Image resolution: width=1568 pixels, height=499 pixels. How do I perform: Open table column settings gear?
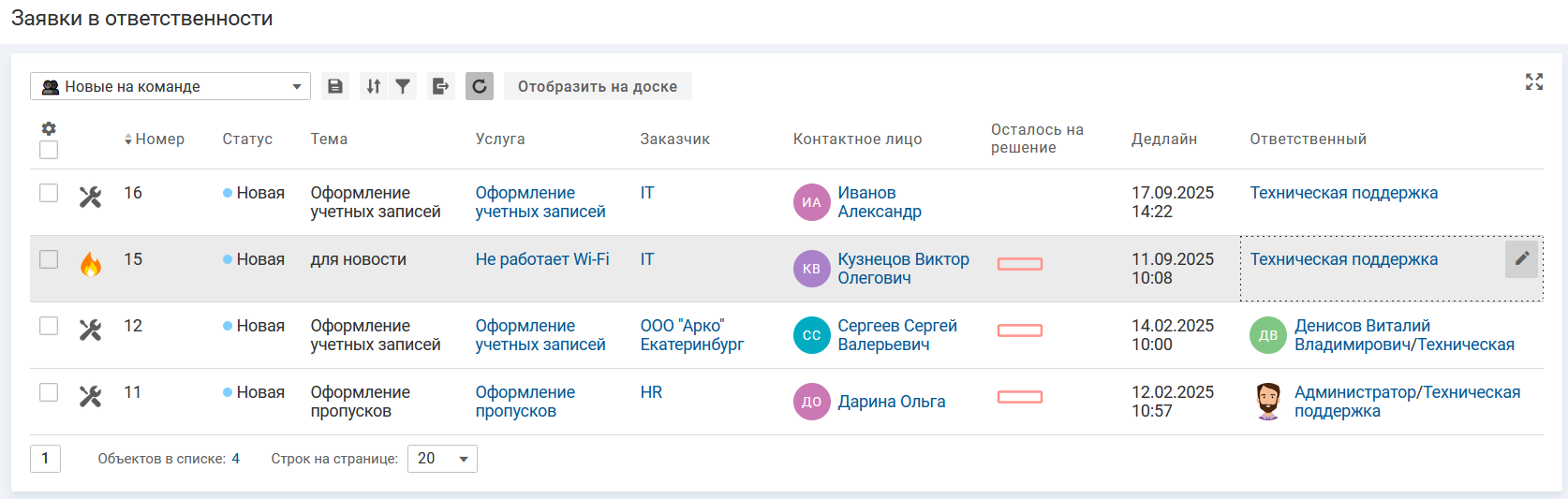[x=49, y=128]
